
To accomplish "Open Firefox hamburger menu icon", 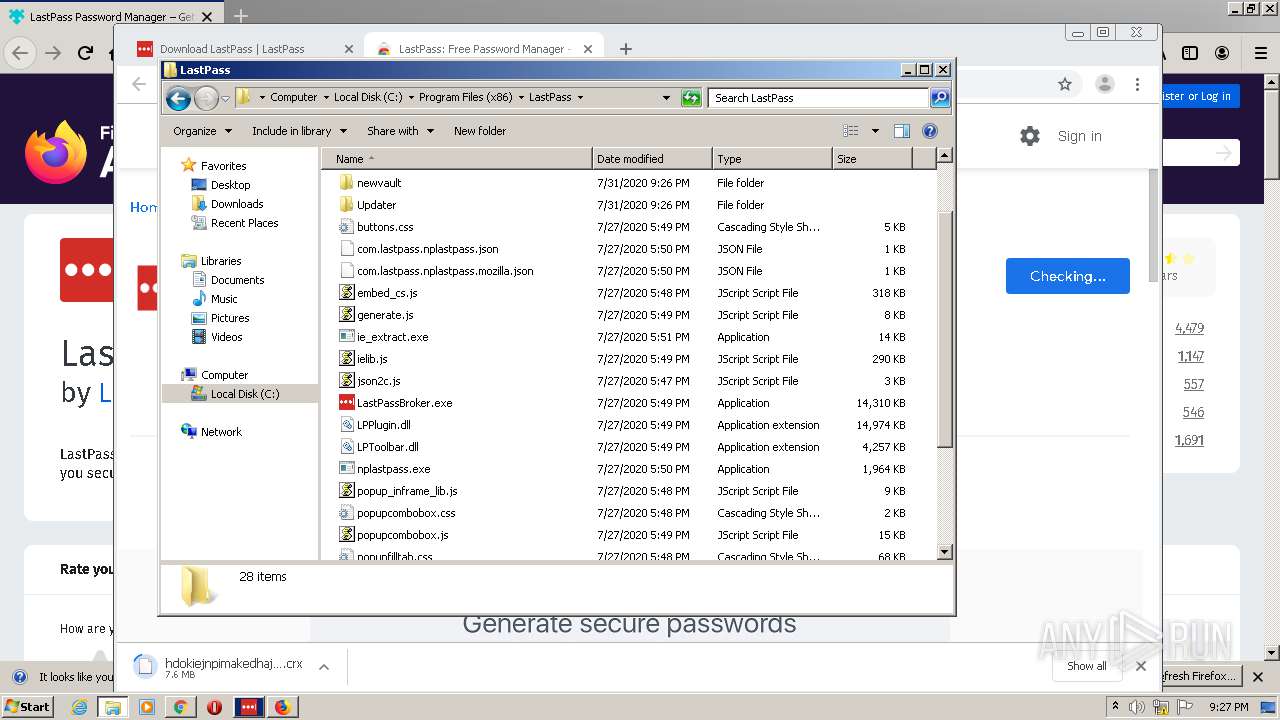I will [x=1261, y=53].
